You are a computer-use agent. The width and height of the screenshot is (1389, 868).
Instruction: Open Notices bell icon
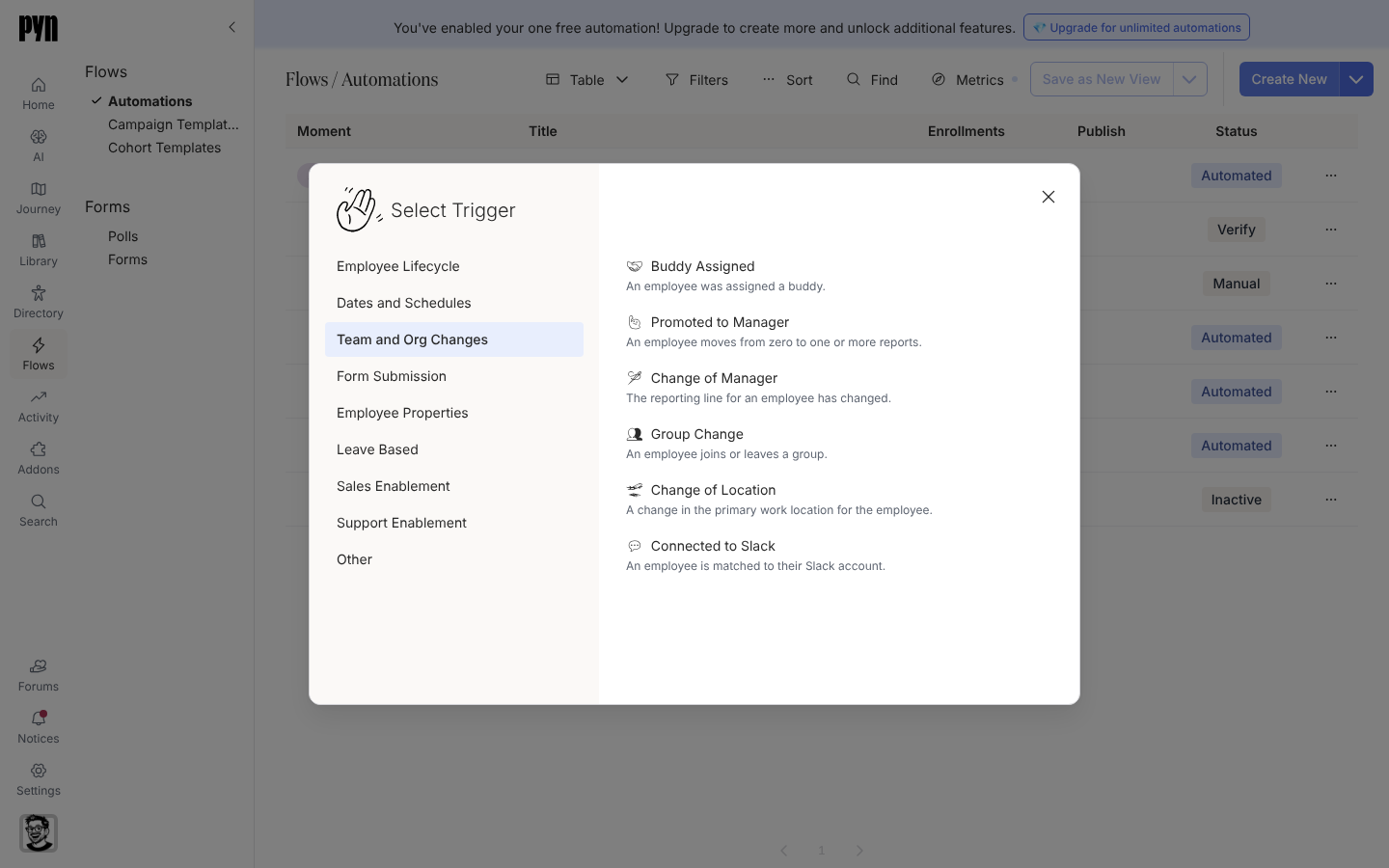(39, 727)
